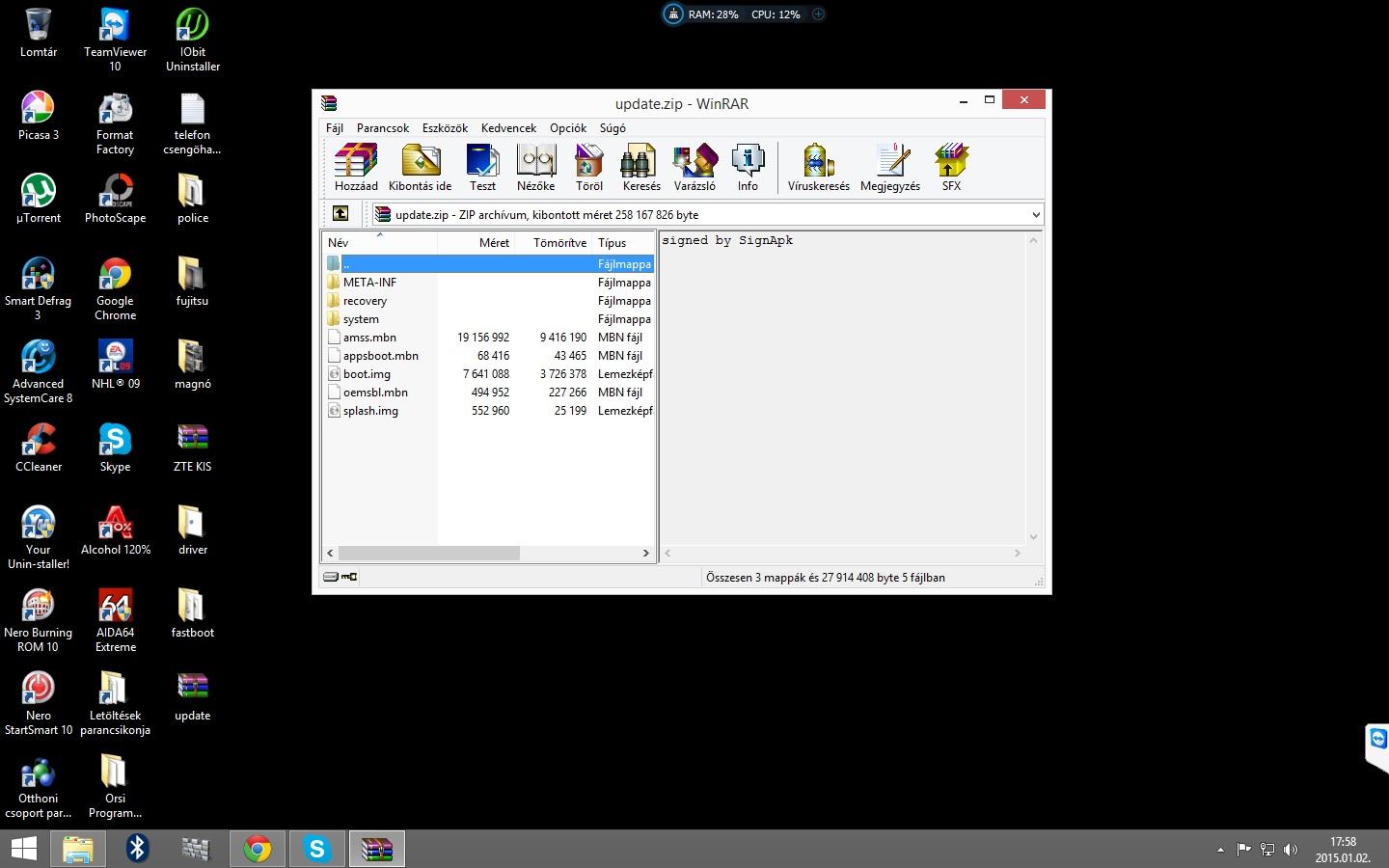The height and width of the screenshot is (868, 1389).
Task: Open the Parancsok menu
Action: click(x=383, y=127)
